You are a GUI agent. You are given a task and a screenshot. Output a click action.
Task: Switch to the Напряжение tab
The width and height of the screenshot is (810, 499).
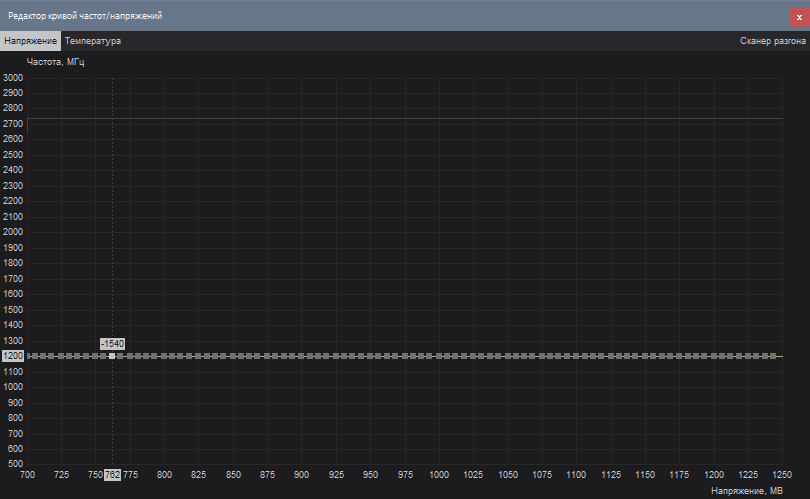click(x=30, y=41)
